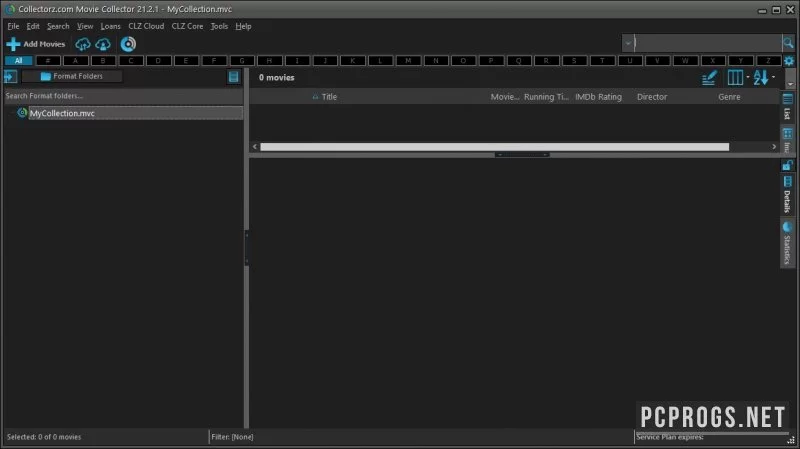Click the folder panel list options icon
The image size is (800, 449).
point(234,77)
